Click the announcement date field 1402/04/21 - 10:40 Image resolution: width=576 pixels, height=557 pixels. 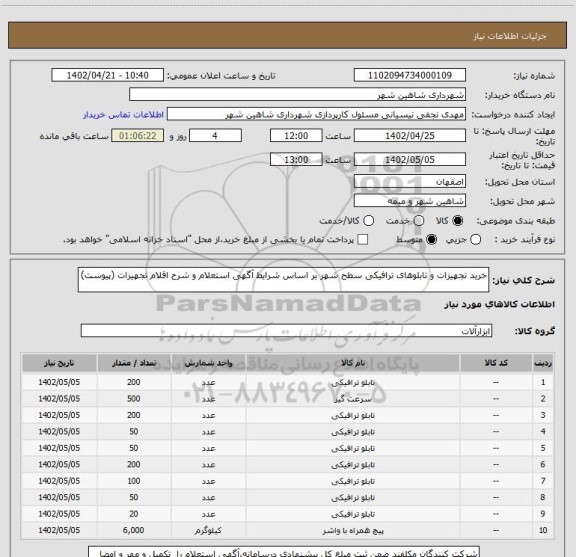point(108,75)
